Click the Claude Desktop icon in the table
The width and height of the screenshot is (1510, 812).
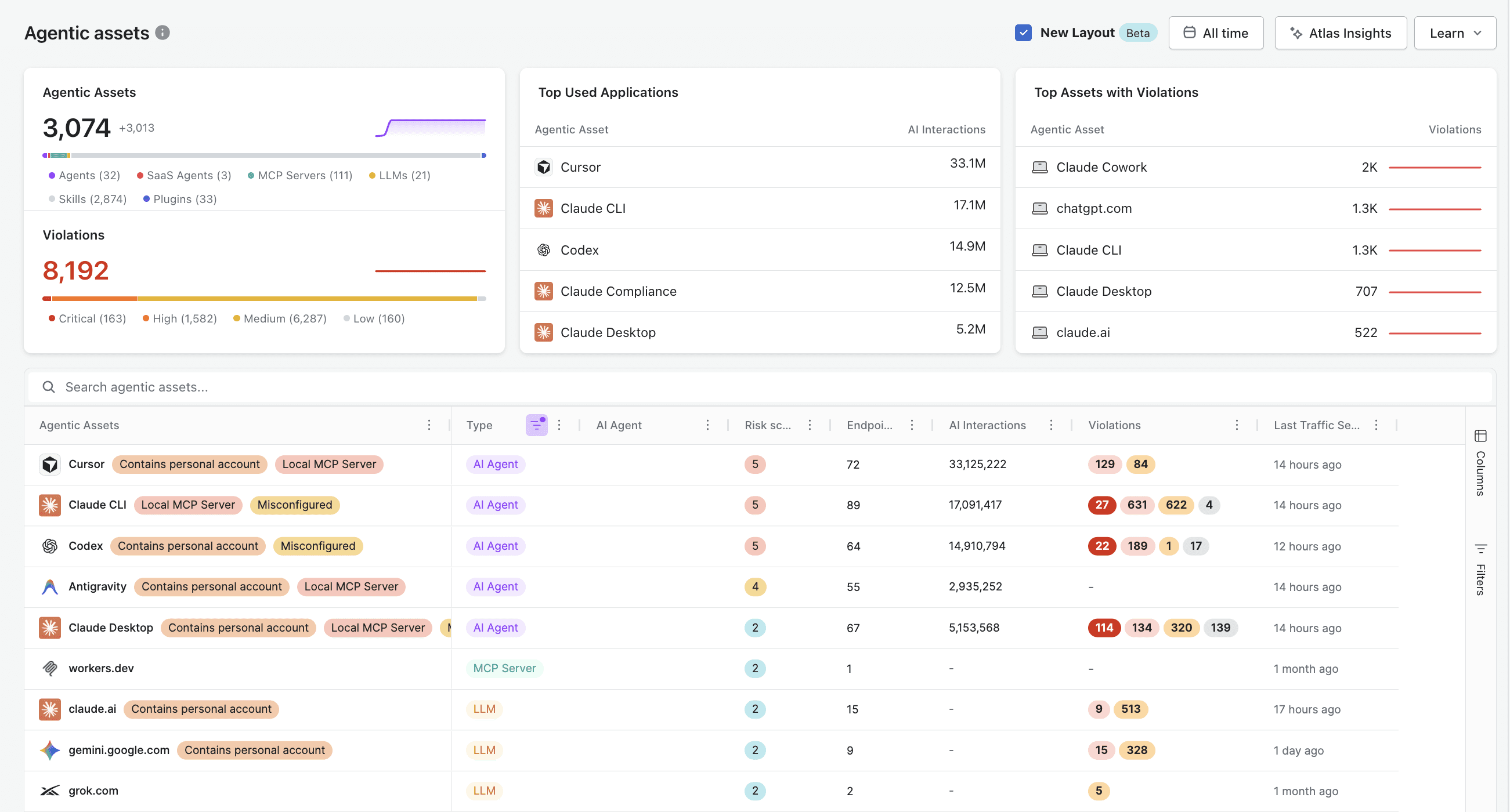click(x=50, y=628)
